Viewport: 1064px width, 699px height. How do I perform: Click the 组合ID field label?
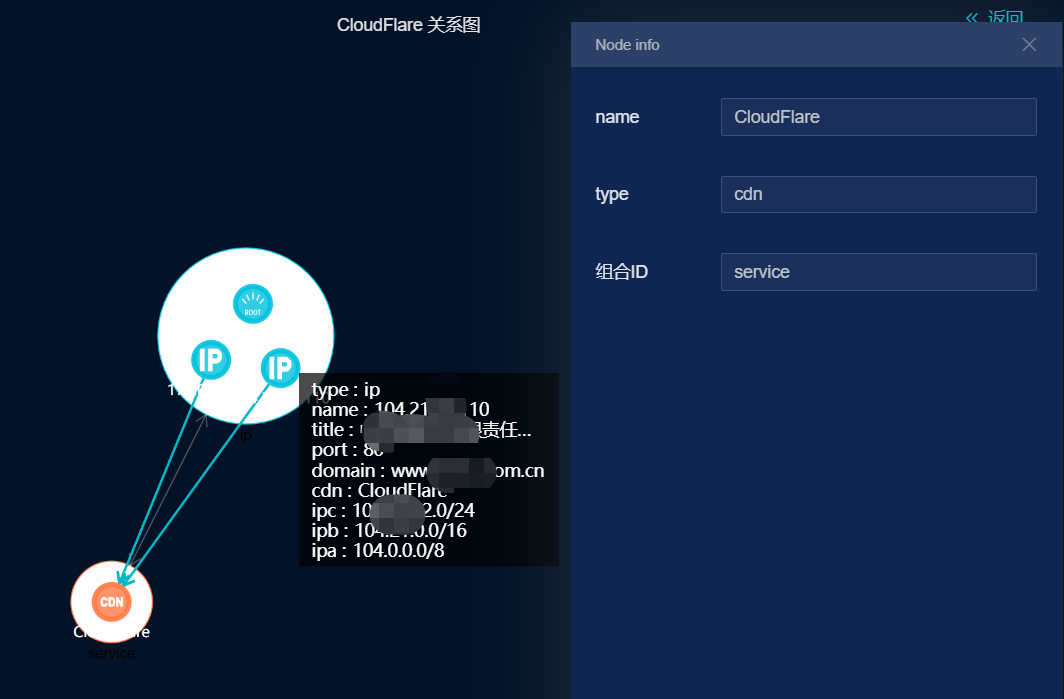coord(622,272)
